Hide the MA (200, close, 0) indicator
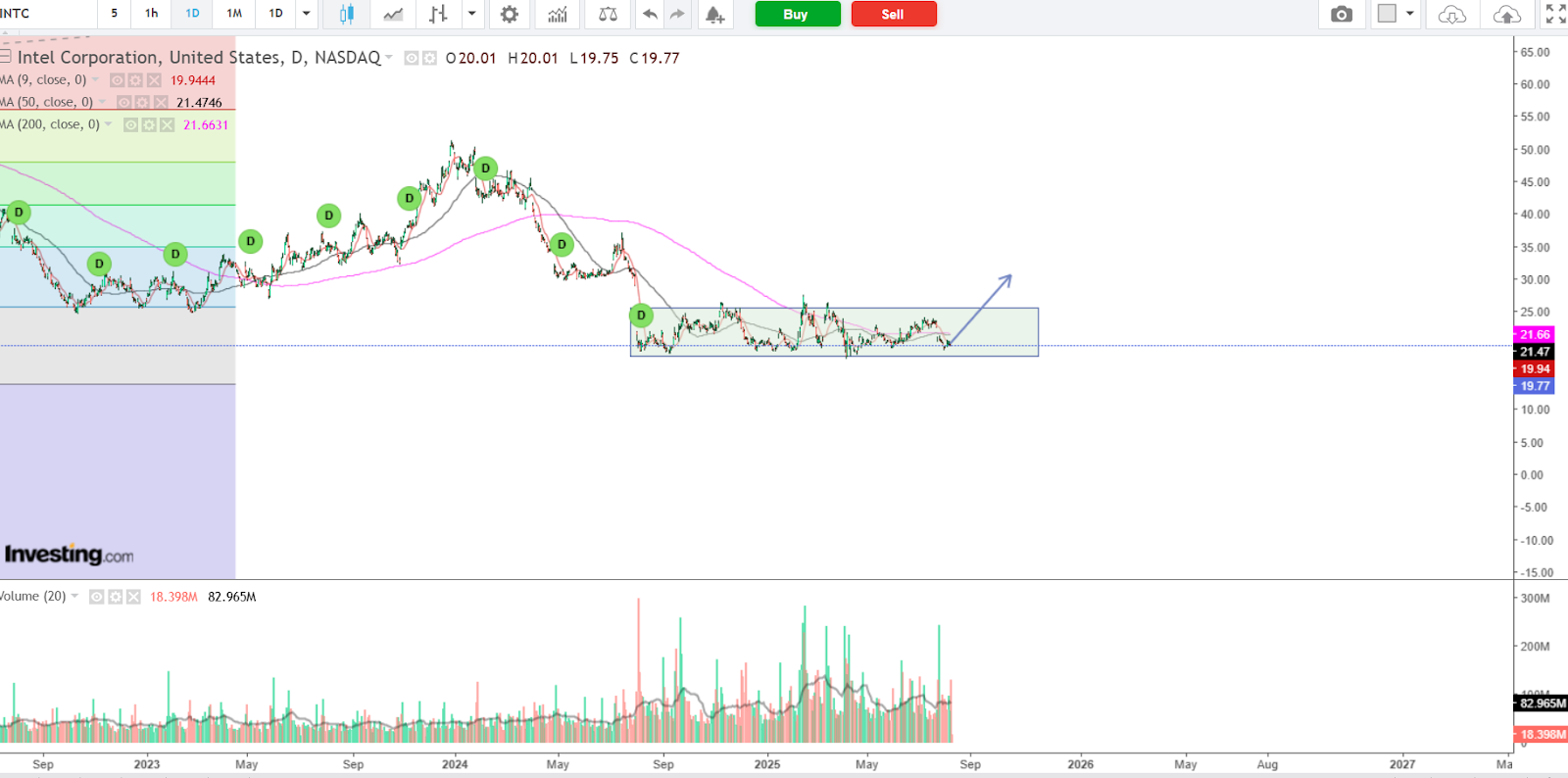 tap(130, 125)
